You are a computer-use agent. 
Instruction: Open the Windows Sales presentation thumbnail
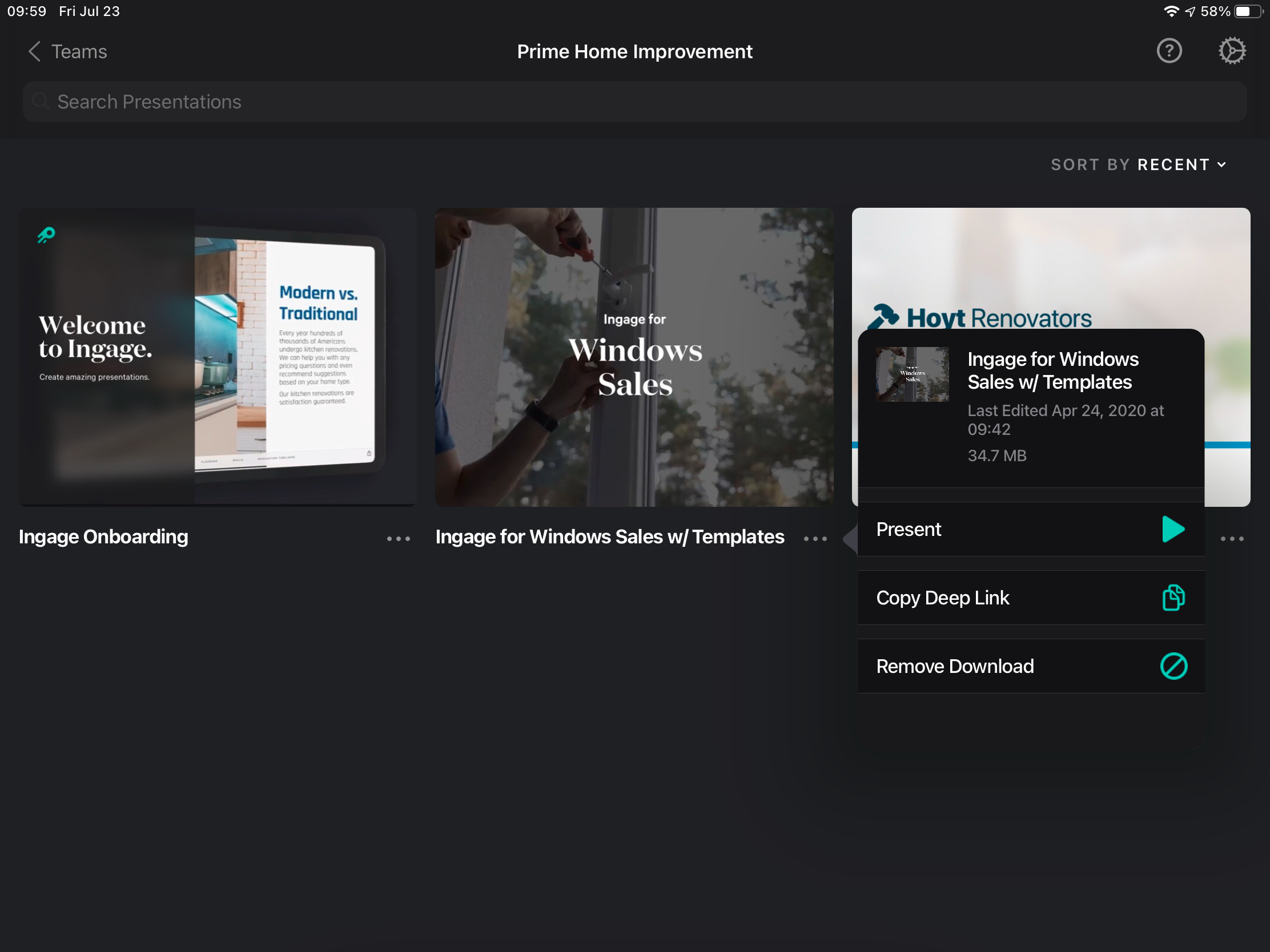pyautogui.click(x=634, y=357)
